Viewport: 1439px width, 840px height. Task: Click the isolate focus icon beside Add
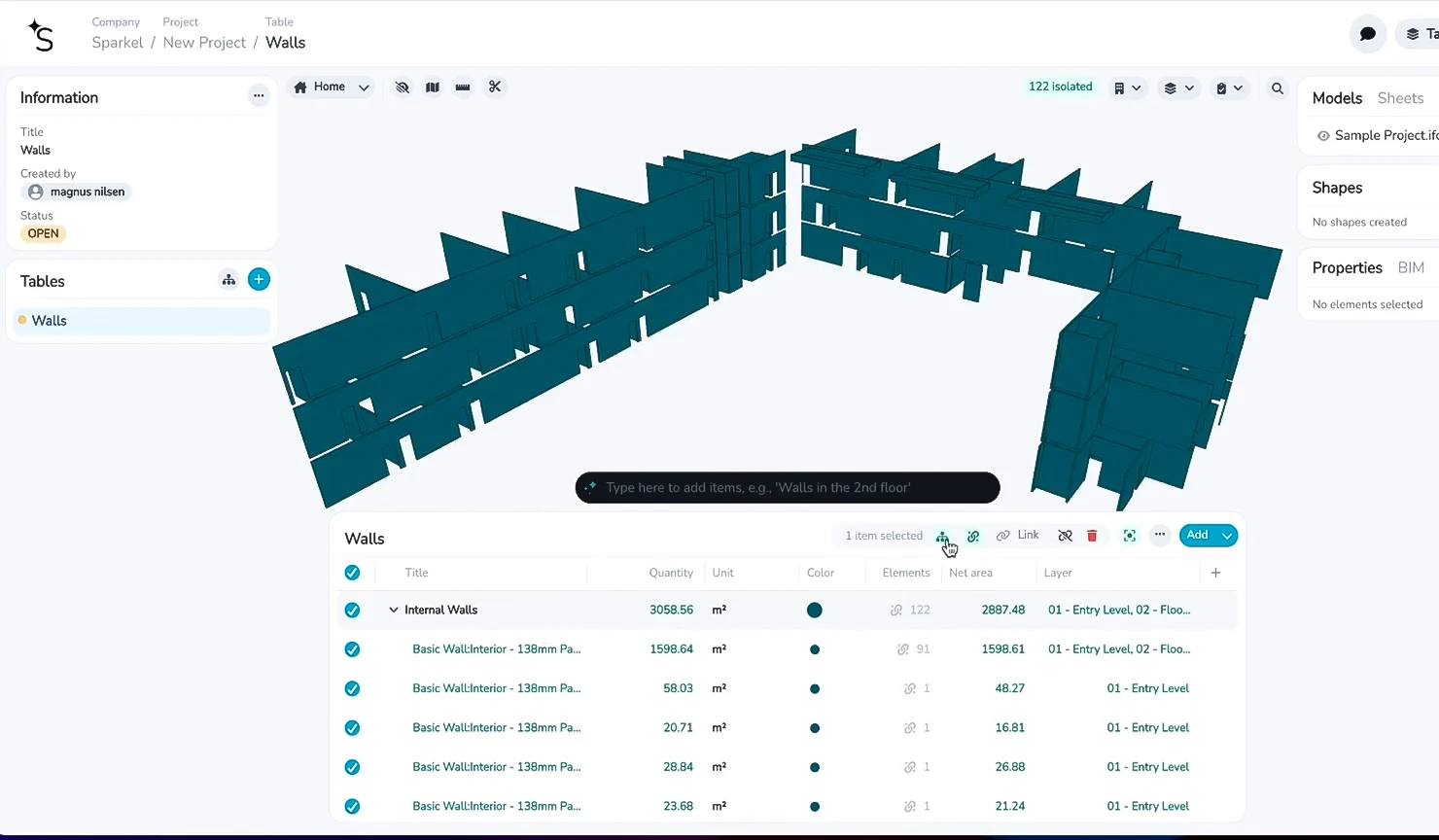(x=1129, y=536)
